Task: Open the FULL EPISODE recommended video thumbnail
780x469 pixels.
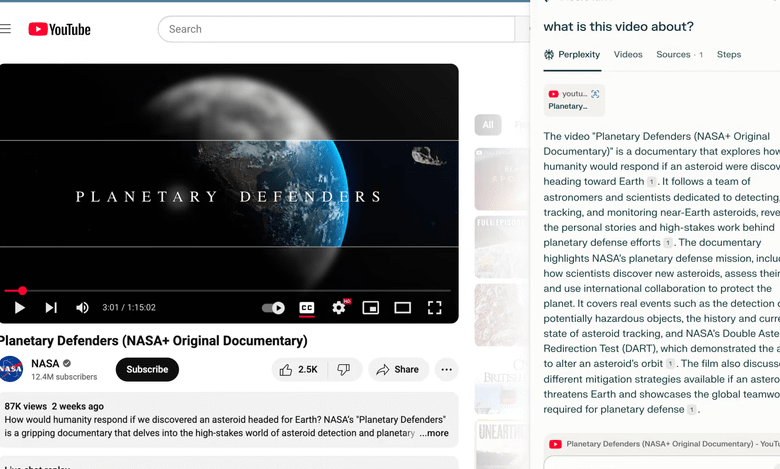Action: (x=502, y=247)
